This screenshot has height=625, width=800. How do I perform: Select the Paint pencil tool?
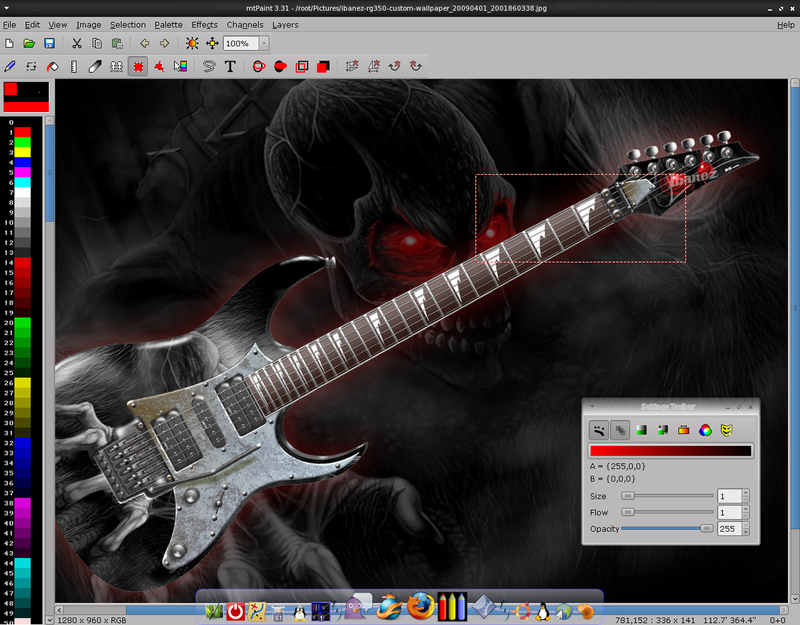click(x=9, y=66)
